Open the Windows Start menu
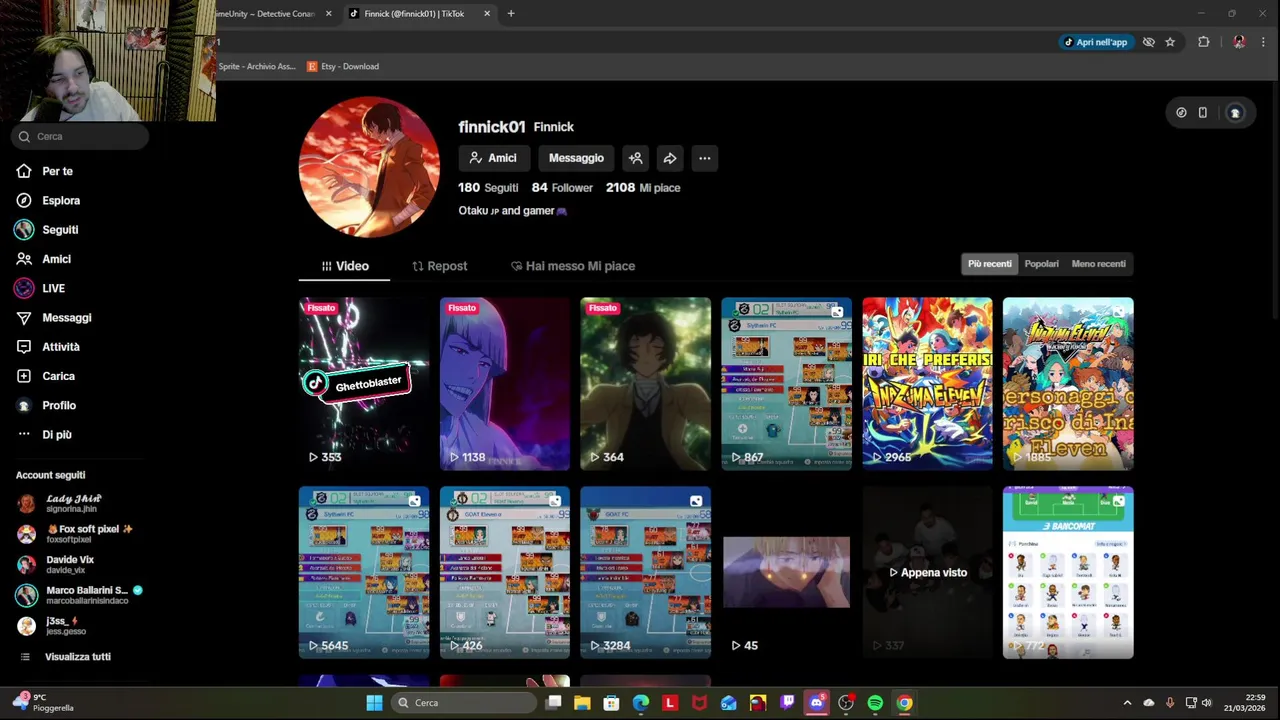Viewport: 1280px width, 720px height. pyautogui.click(x=374, y=703)
